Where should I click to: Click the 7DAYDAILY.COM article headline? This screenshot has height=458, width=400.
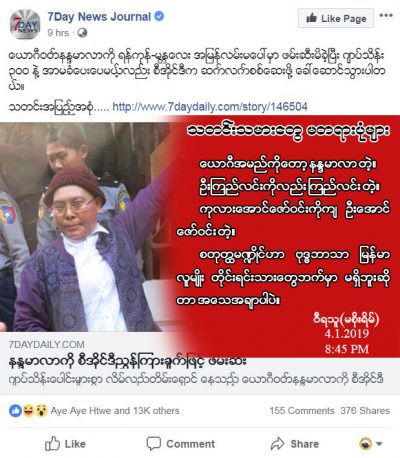pyautogui.click(x=127, y=361)
